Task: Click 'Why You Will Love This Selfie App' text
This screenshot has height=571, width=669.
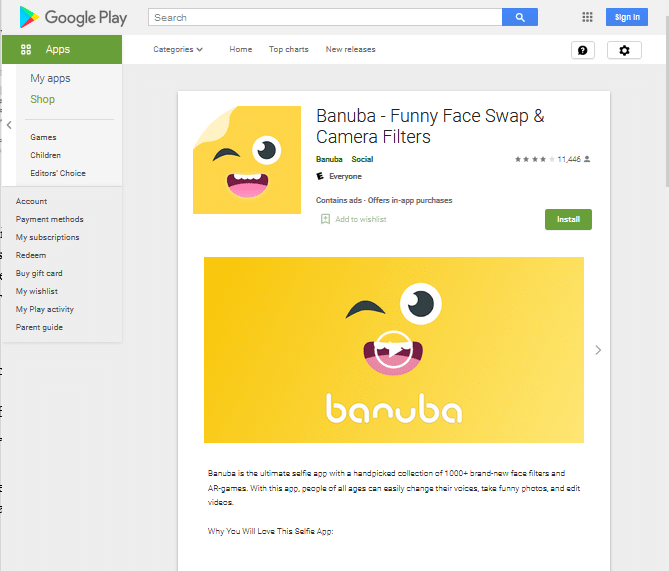Action: [271, 531]
